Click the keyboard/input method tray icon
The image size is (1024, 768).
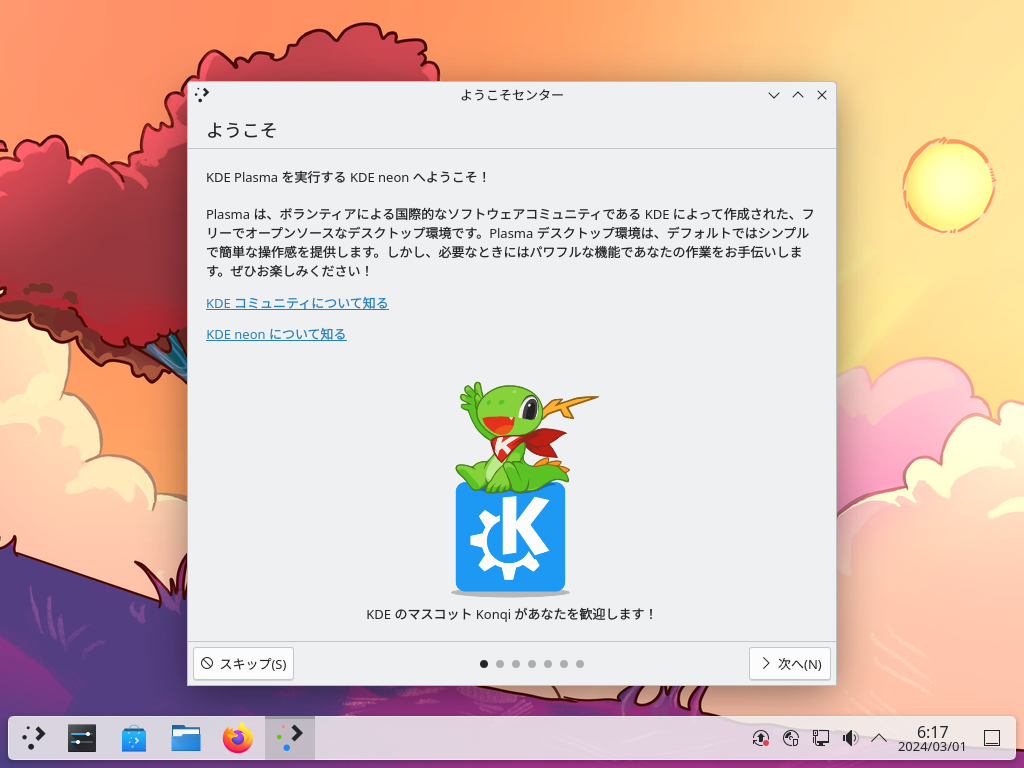click(791, 738)
